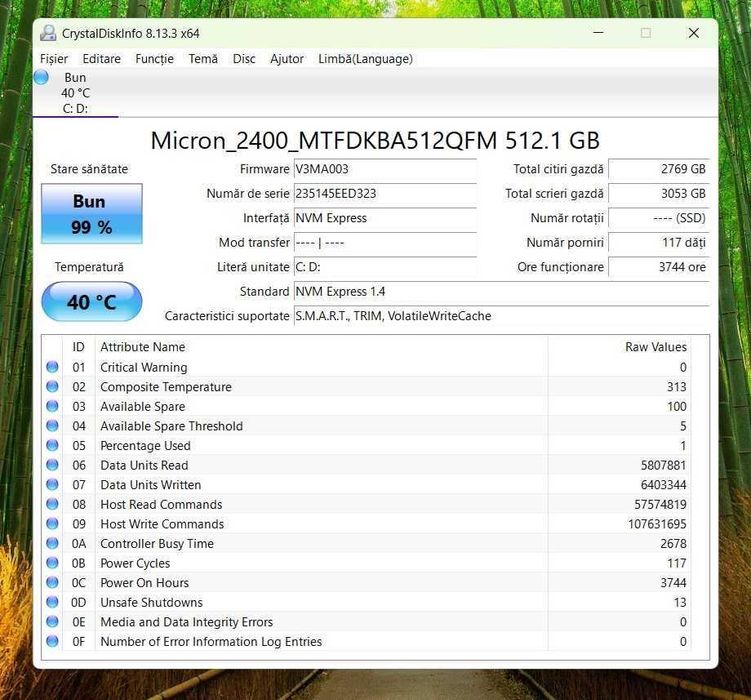Viewport: 751px width, 700px height.
Task: Click status orb for Percentage Used row
Action: (x=52, y=446)
